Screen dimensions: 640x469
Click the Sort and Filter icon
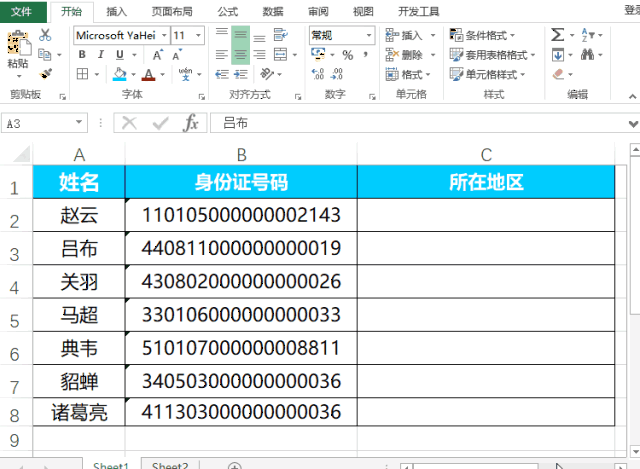(x=588, y=35)
